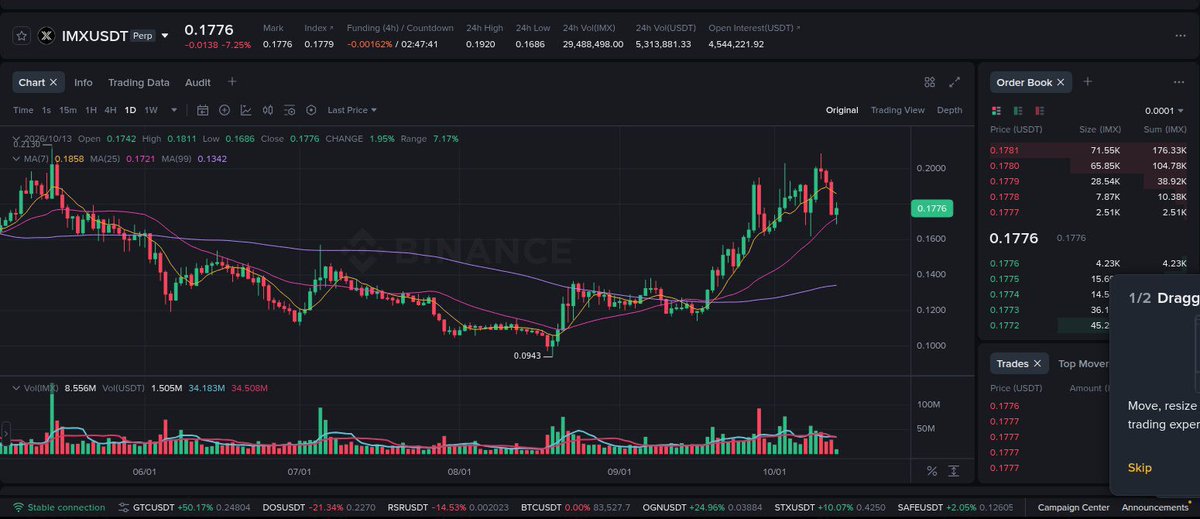Open the chart display settings icon

point(289,110)
